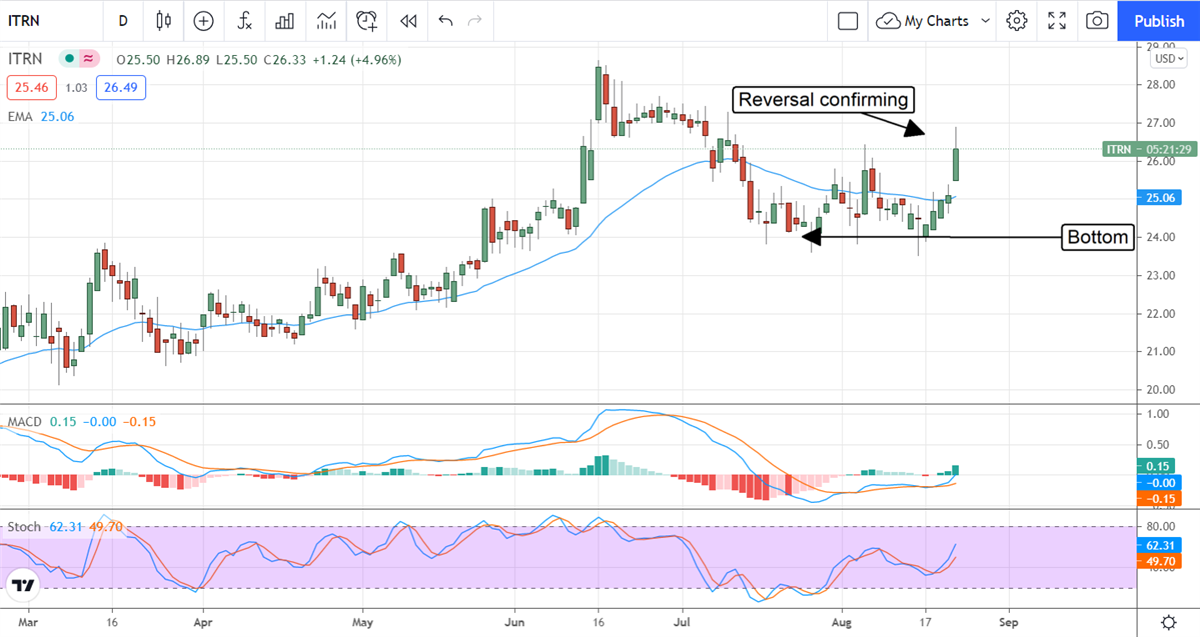This screenshot has height=637, width=1200.
Task: Open the My Charts cloud save menu
Action: 934,20
